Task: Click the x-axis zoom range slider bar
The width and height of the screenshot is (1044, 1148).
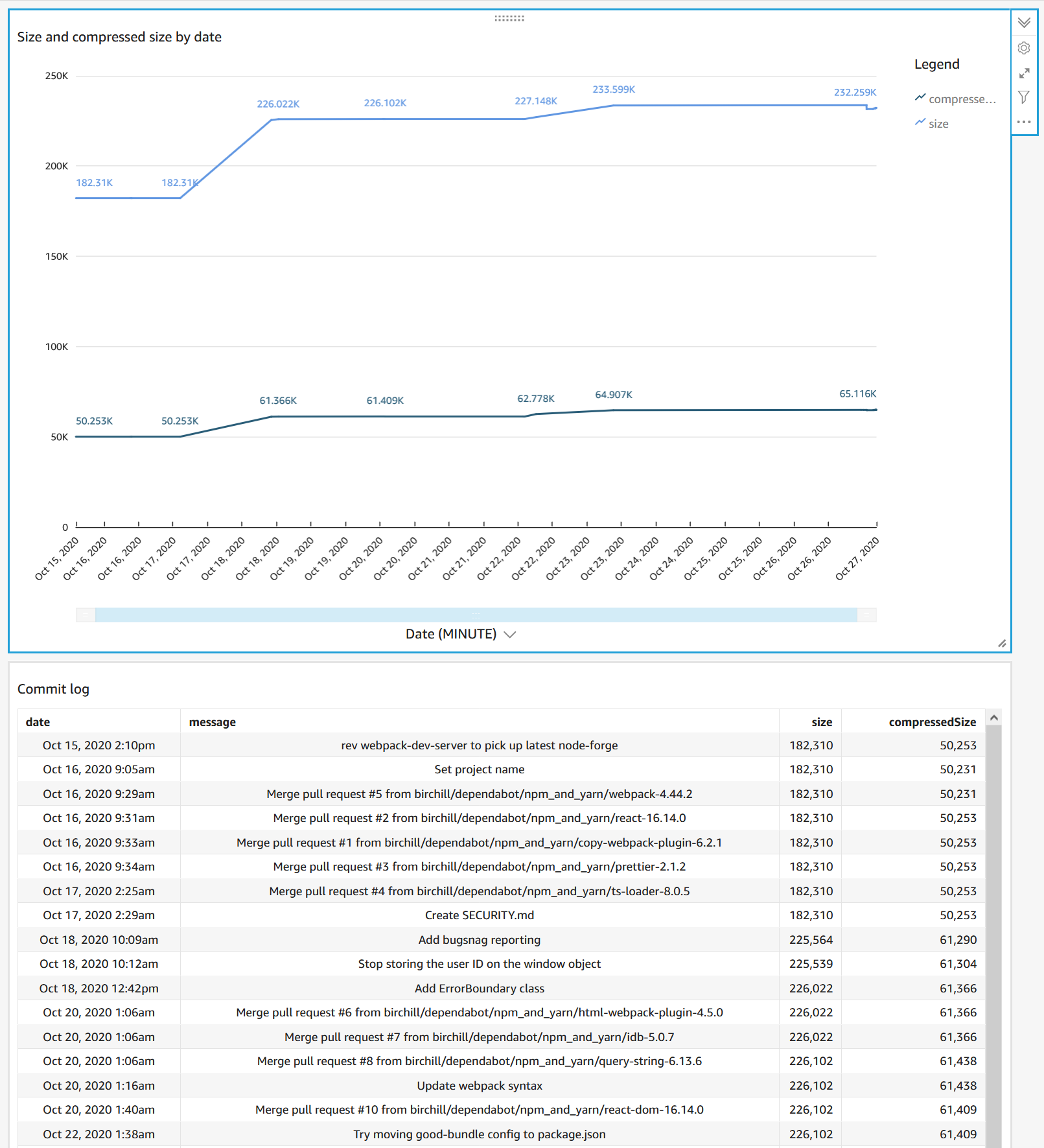Action: [x=476, y=615]
